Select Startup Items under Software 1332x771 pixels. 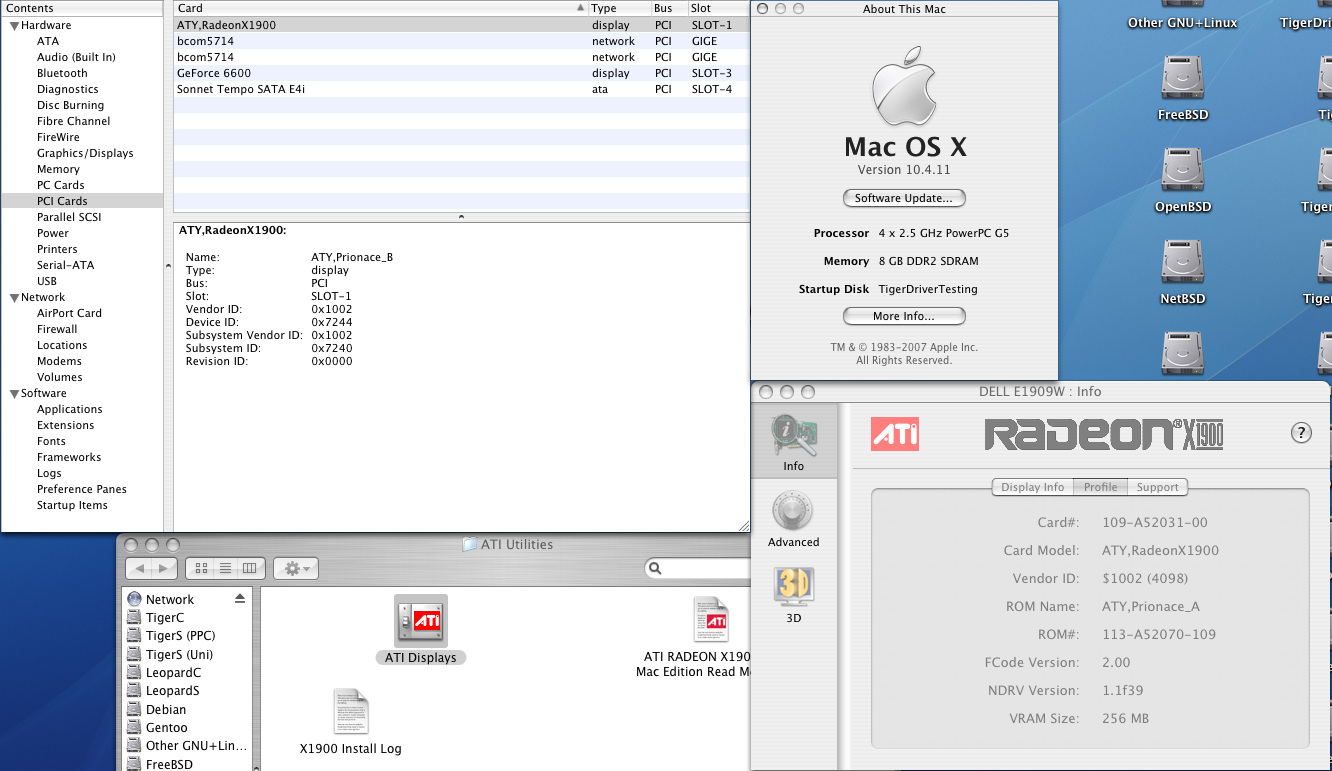point(72,505)
